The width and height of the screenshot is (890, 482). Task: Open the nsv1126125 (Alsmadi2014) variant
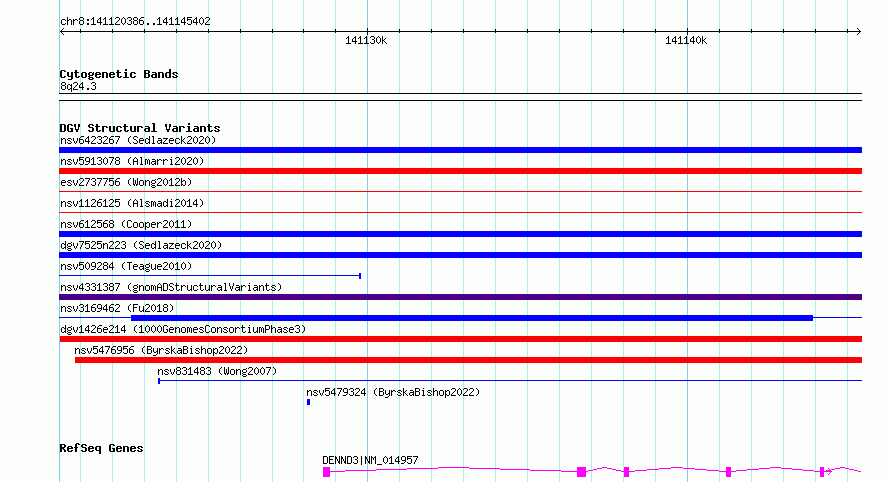132,203
